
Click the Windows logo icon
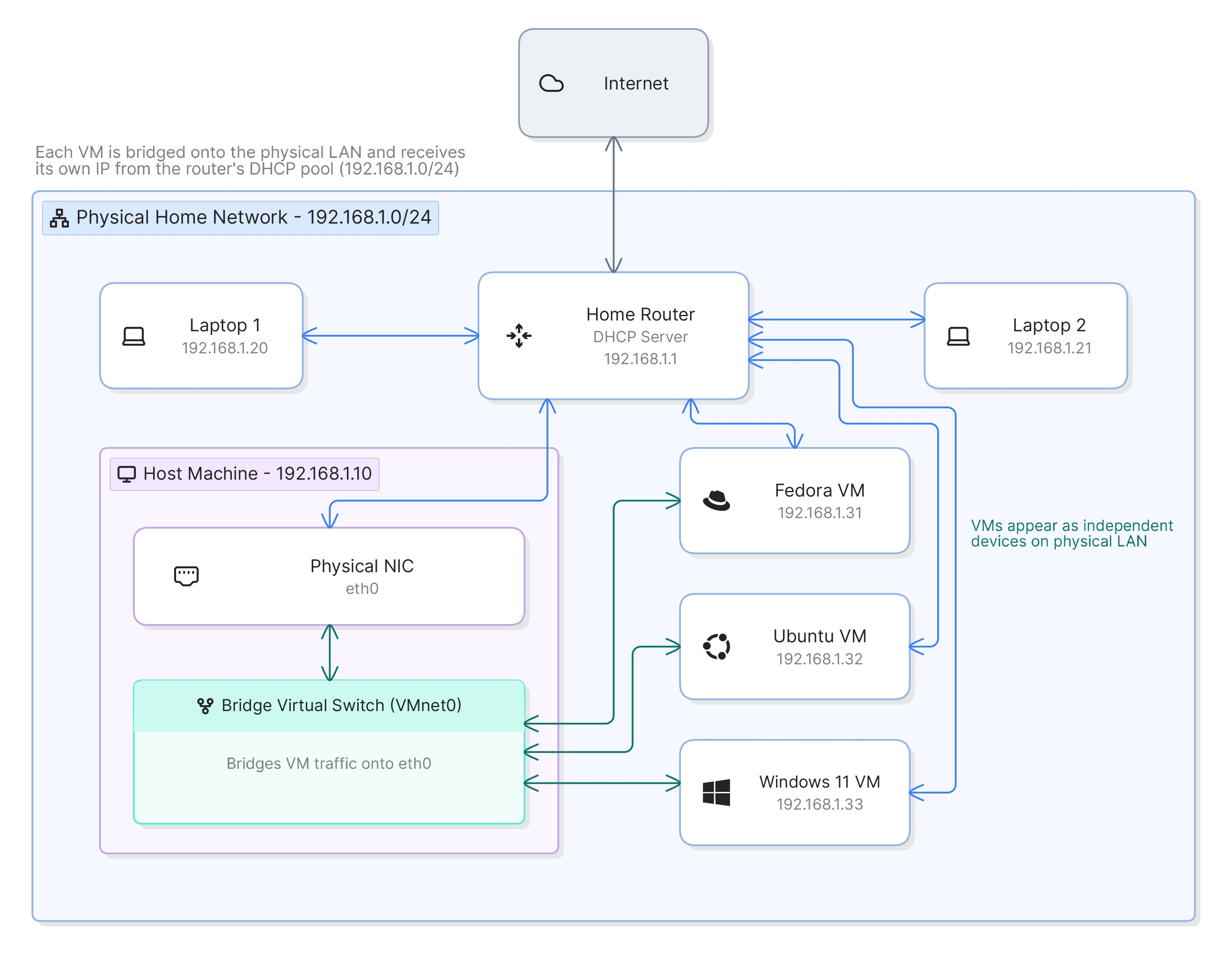[716, 792]
